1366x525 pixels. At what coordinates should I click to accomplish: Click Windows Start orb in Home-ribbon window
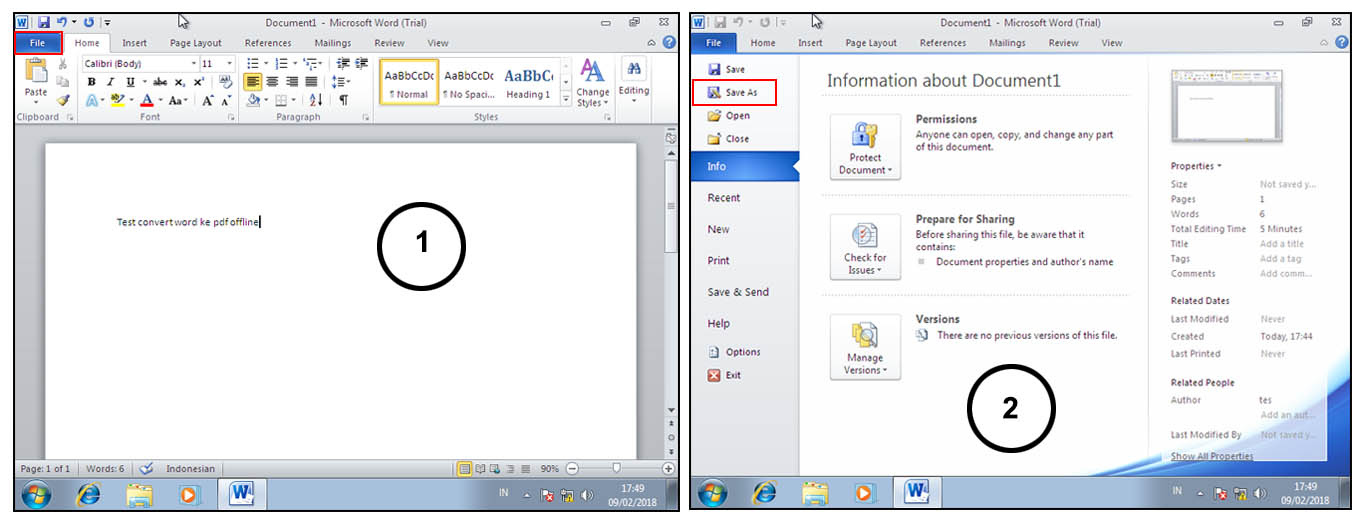point(37,494)
